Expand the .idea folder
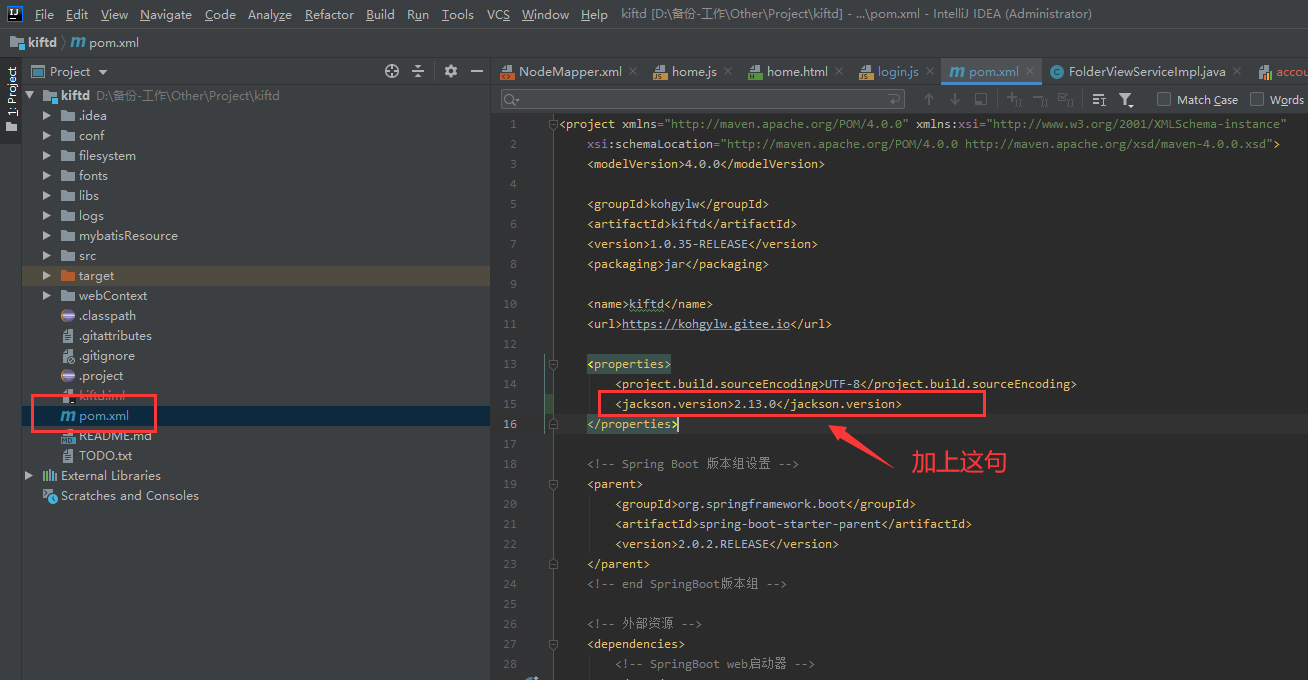The height and width of the screenshot is (680, 1308). (x=47, y=116)
